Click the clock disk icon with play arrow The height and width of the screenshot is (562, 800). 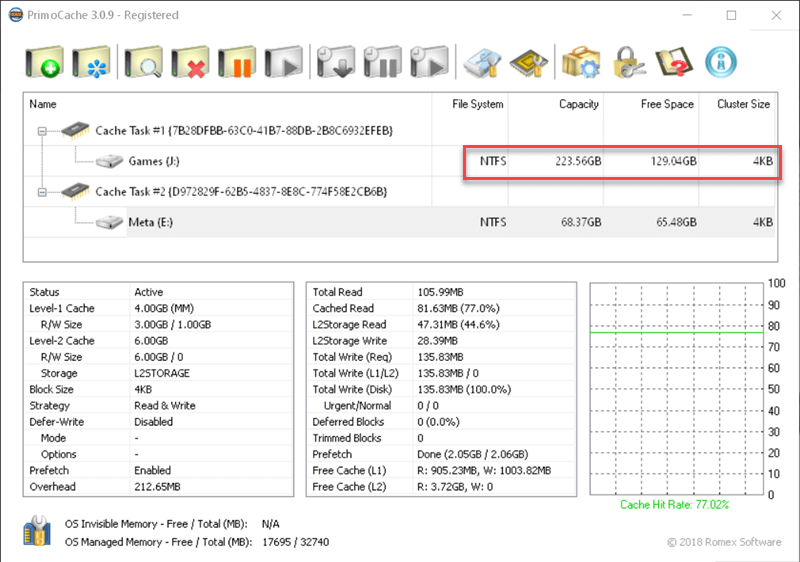pos(430,62)
